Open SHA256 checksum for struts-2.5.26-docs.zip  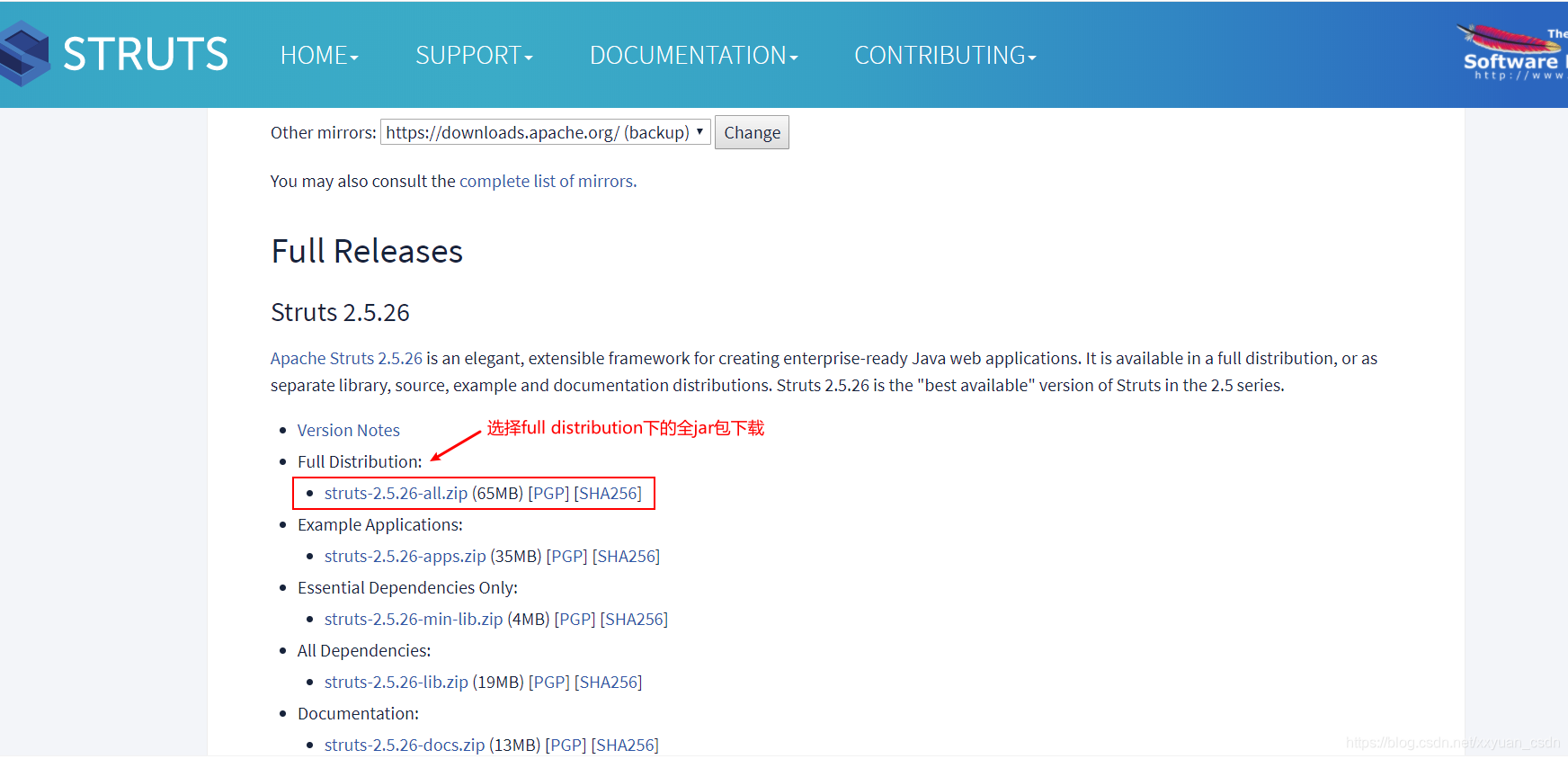[x=625, y=745]
